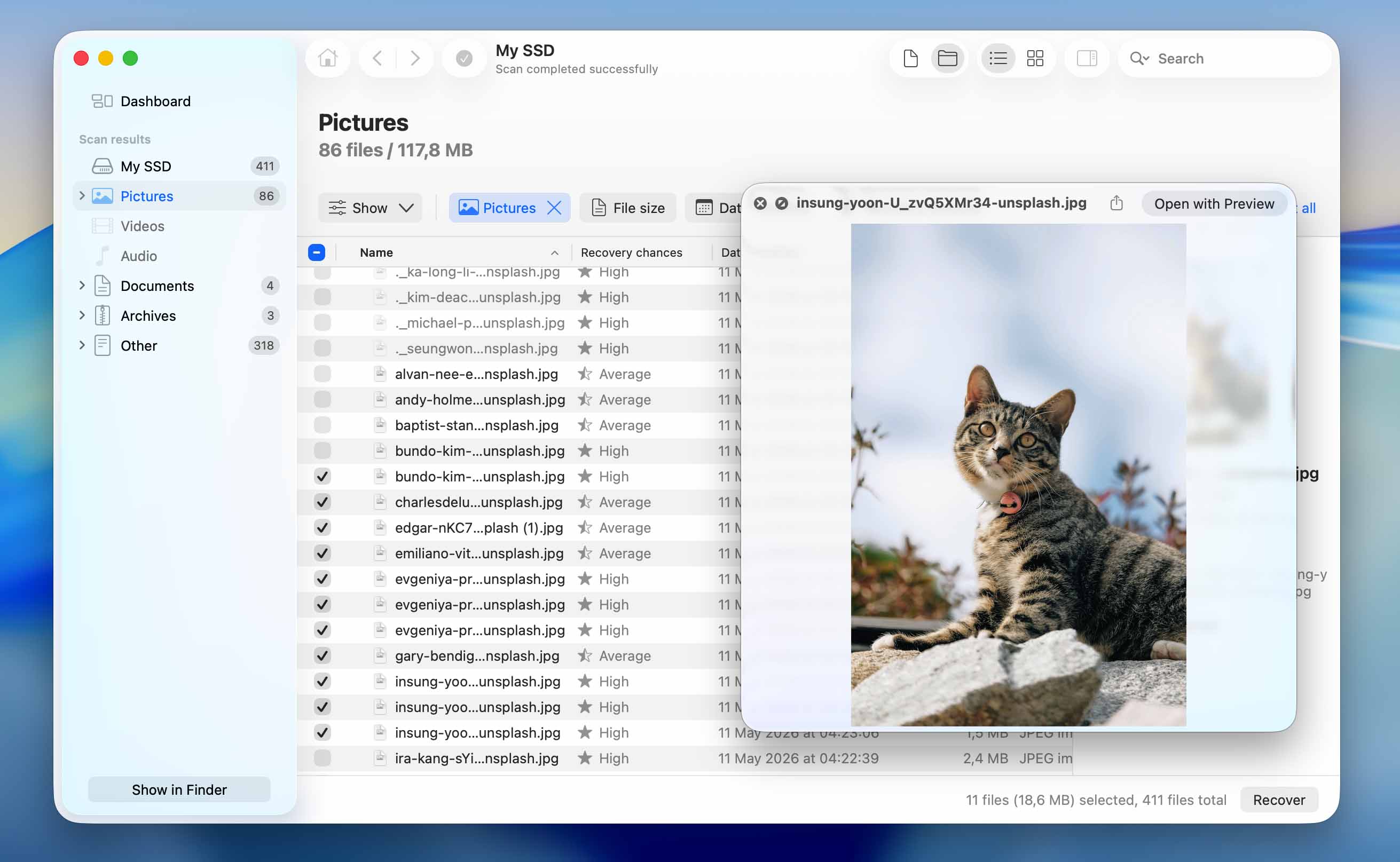This screenshot has width=1400, height=862.
Task: Expand the Documents tree item chevron
Action: [x=82, y=285]
